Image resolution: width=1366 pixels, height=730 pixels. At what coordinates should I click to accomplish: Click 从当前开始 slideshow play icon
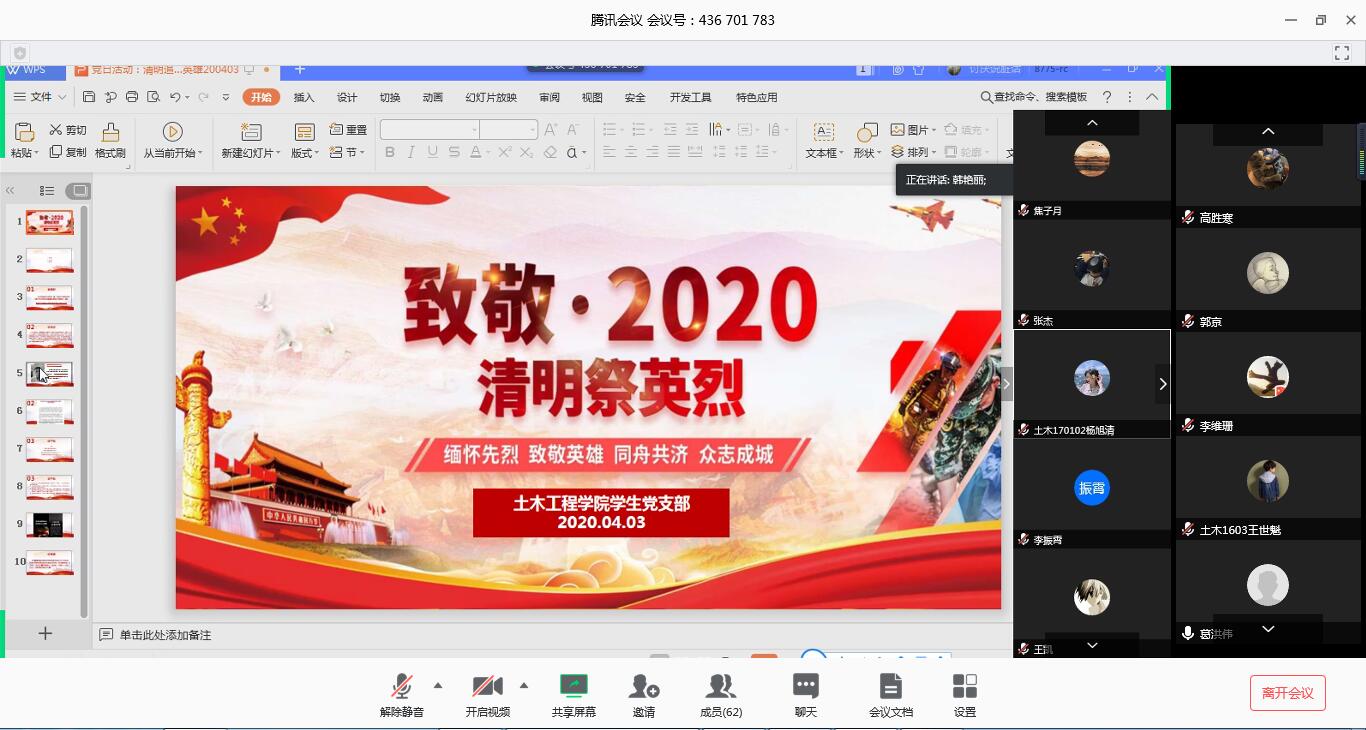(172, 133)
